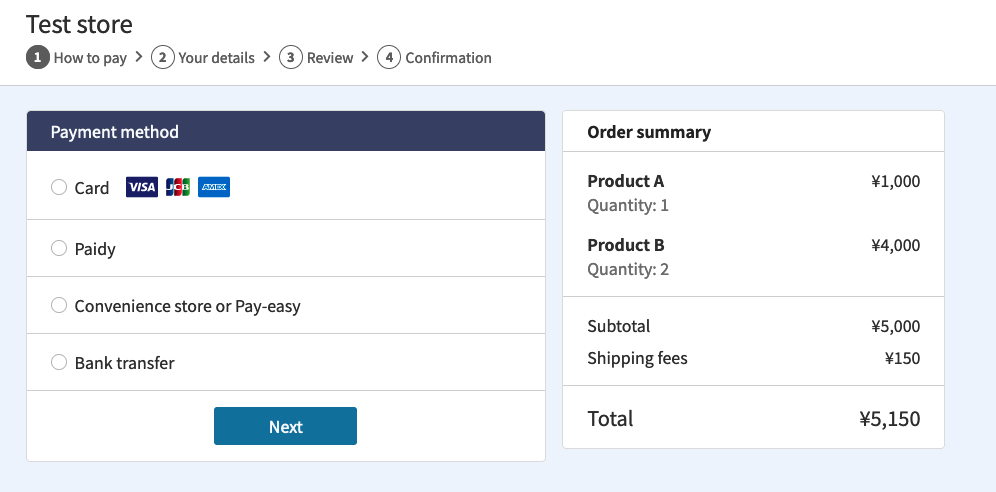Image resolution: width=996 pixels, height=492 pixels.
Task: Select the Card radio button
Action: pyautogui.click(x=58, y=187)
